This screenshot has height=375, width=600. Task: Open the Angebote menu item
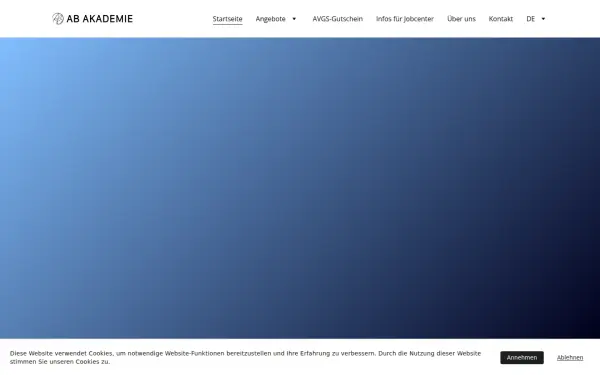[x=271, y=19]
